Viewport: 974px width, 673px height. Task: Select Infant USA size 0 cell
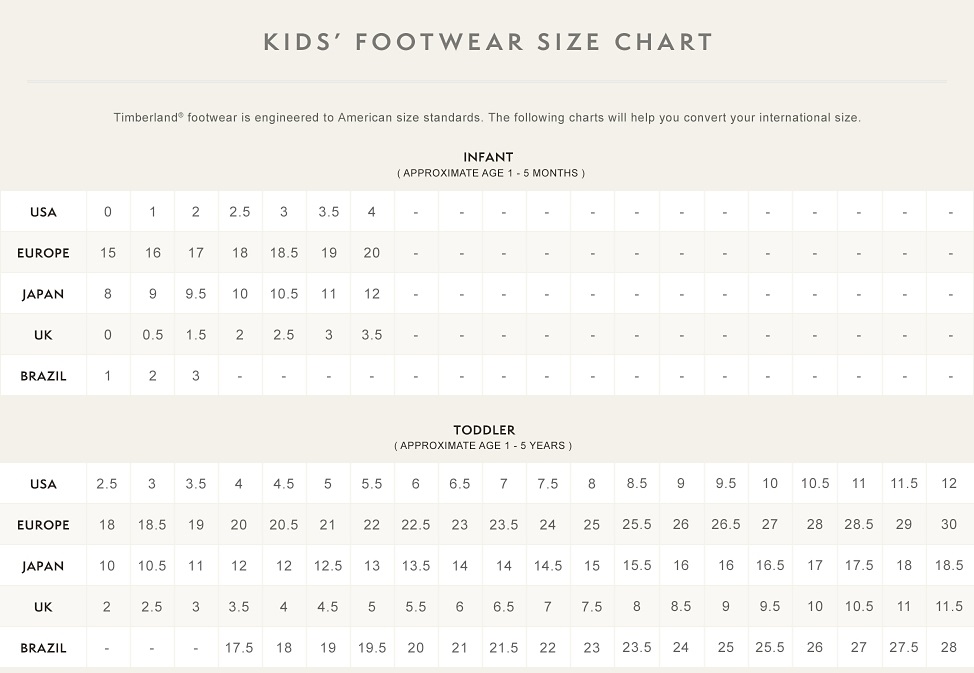coord(108,212)
